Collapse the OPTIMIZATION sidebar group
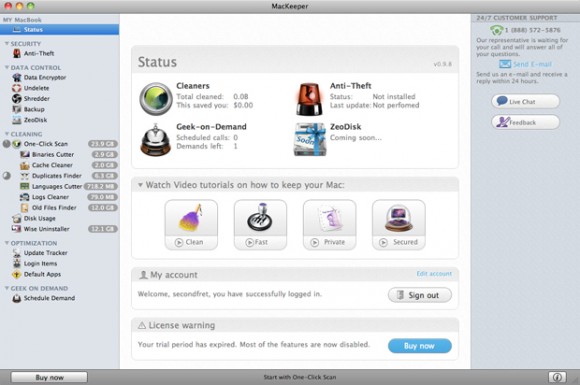The image size is (580, 385). point(7,243)
